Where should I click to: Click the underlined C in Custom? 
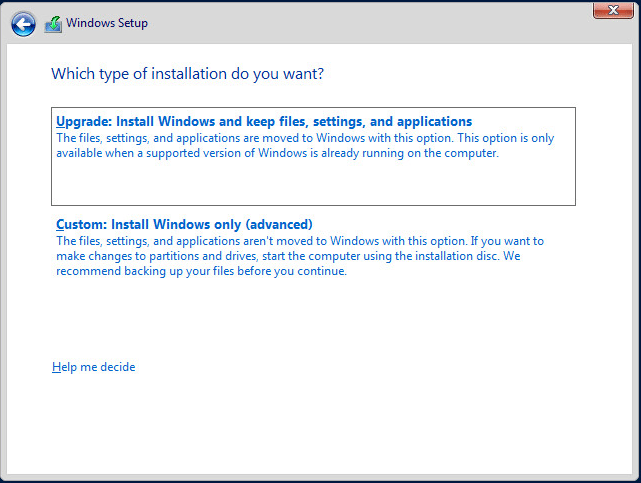61,224
